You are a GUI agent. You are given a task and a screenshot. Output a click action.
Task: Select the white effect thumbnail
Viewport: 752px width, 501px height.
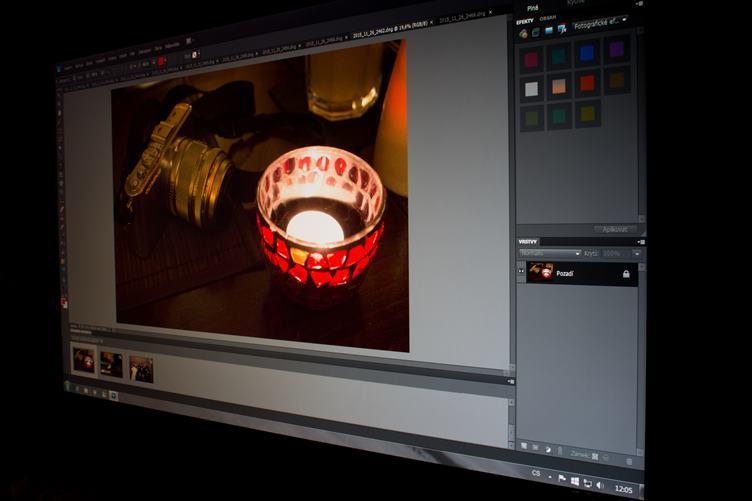pos(531,89)
